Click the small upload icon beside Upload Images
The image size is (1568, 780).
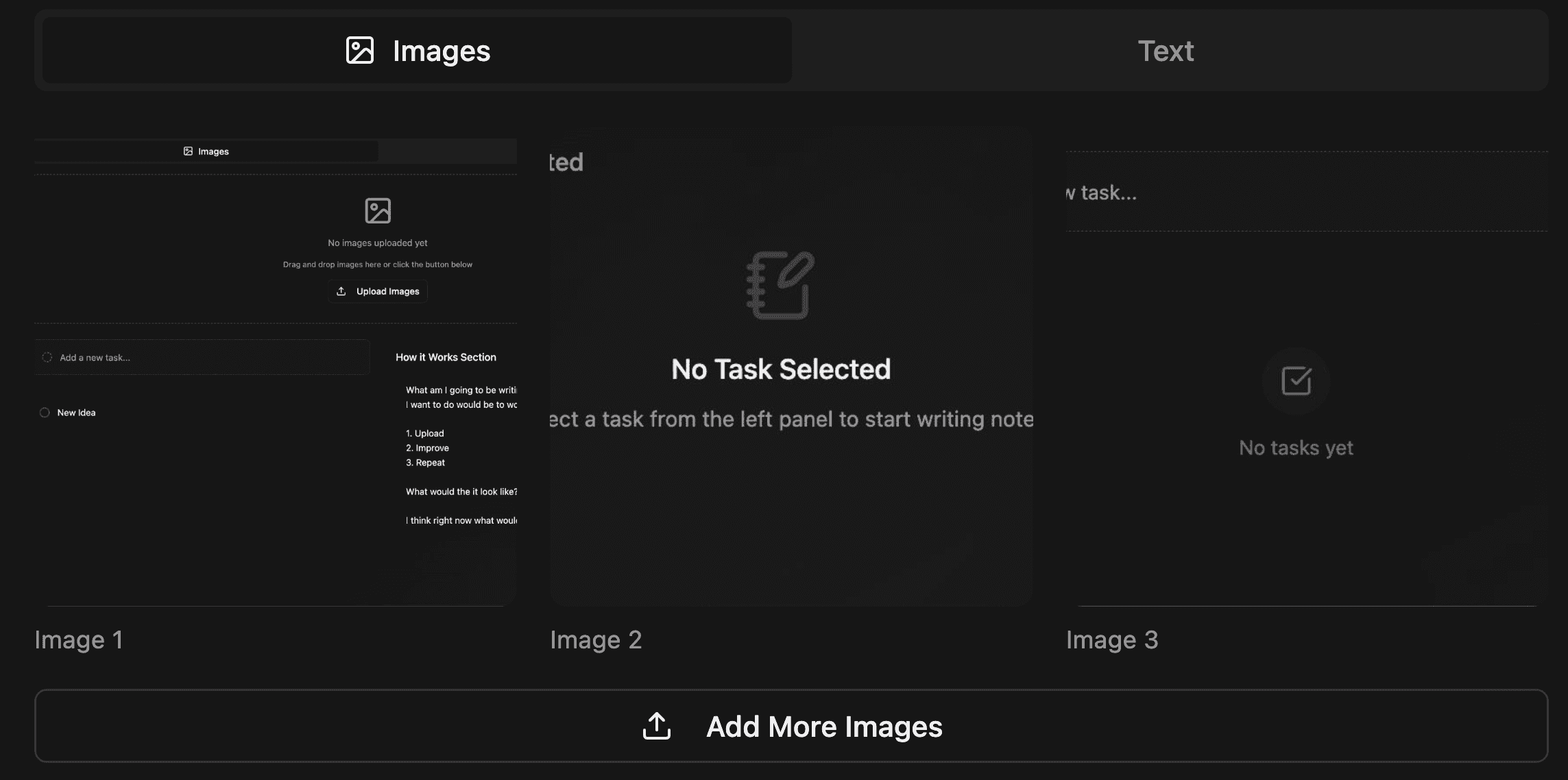coord(341,291)
